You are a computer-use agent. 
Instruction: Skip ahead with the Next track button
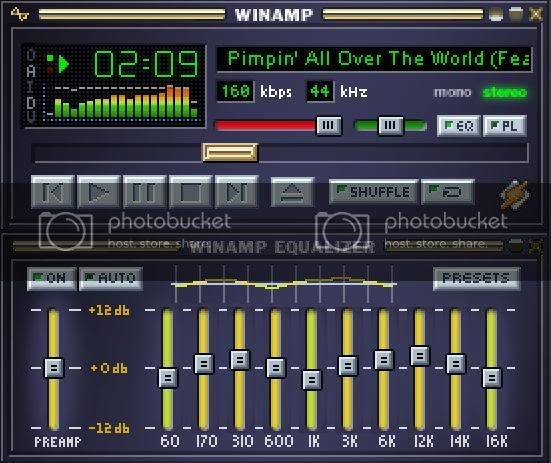coord(237,192)
